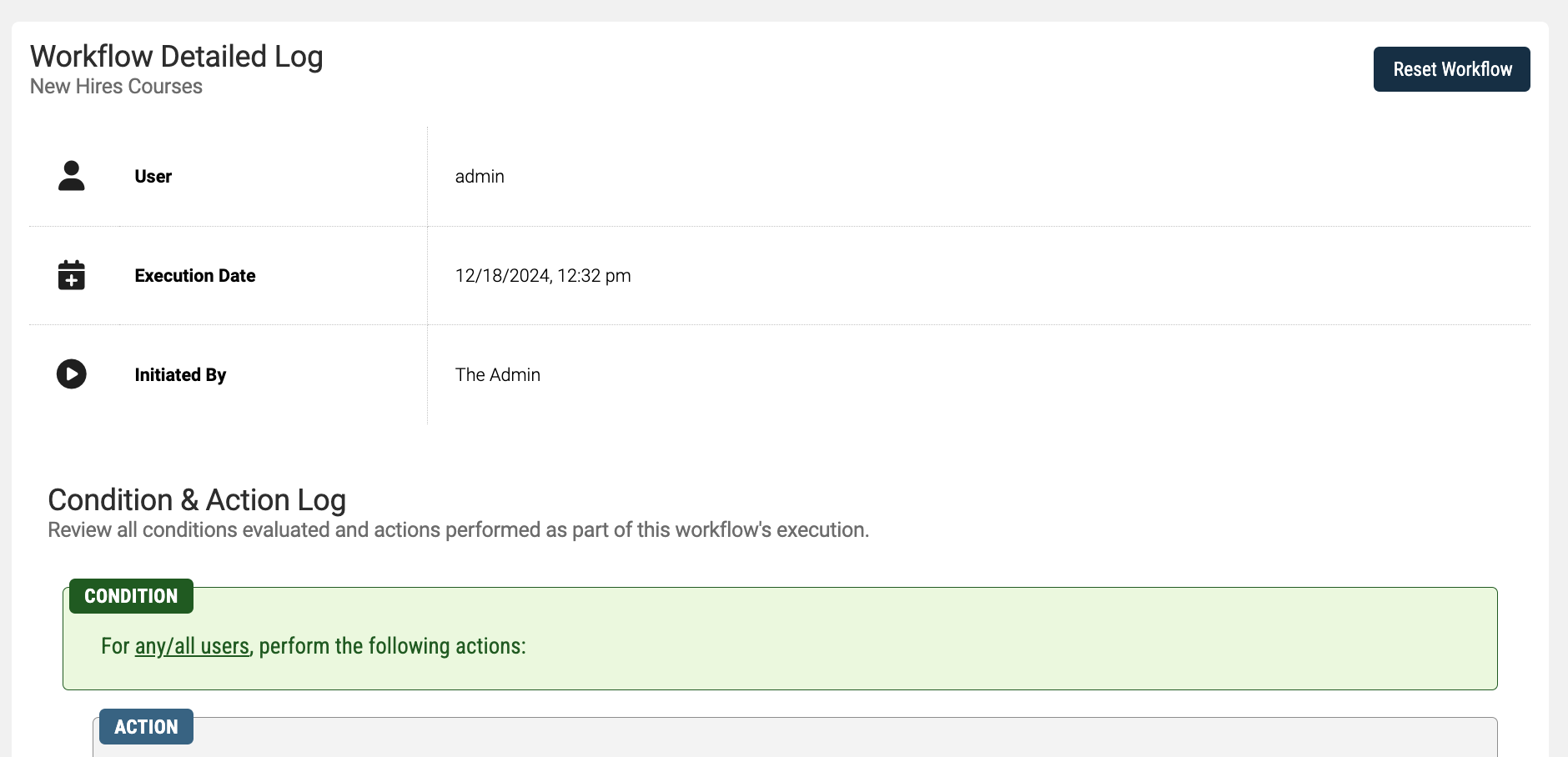1568x757 pixels.
Task: Click the calendar plus icon
Action: [x=72, y=275]
